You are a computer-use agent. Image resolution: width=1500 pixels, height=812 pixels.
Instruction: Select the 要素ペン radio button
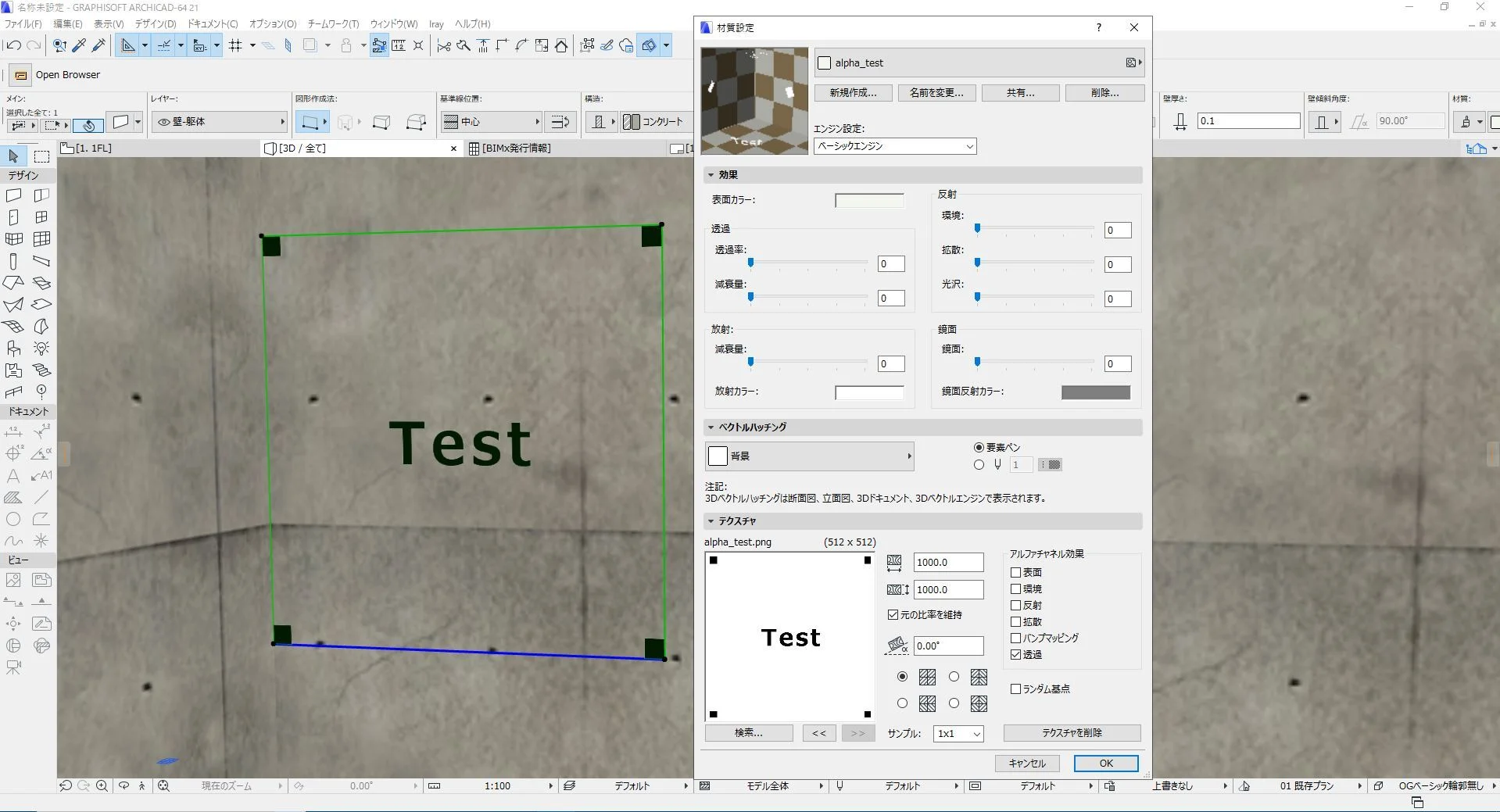tap(979, 447)
